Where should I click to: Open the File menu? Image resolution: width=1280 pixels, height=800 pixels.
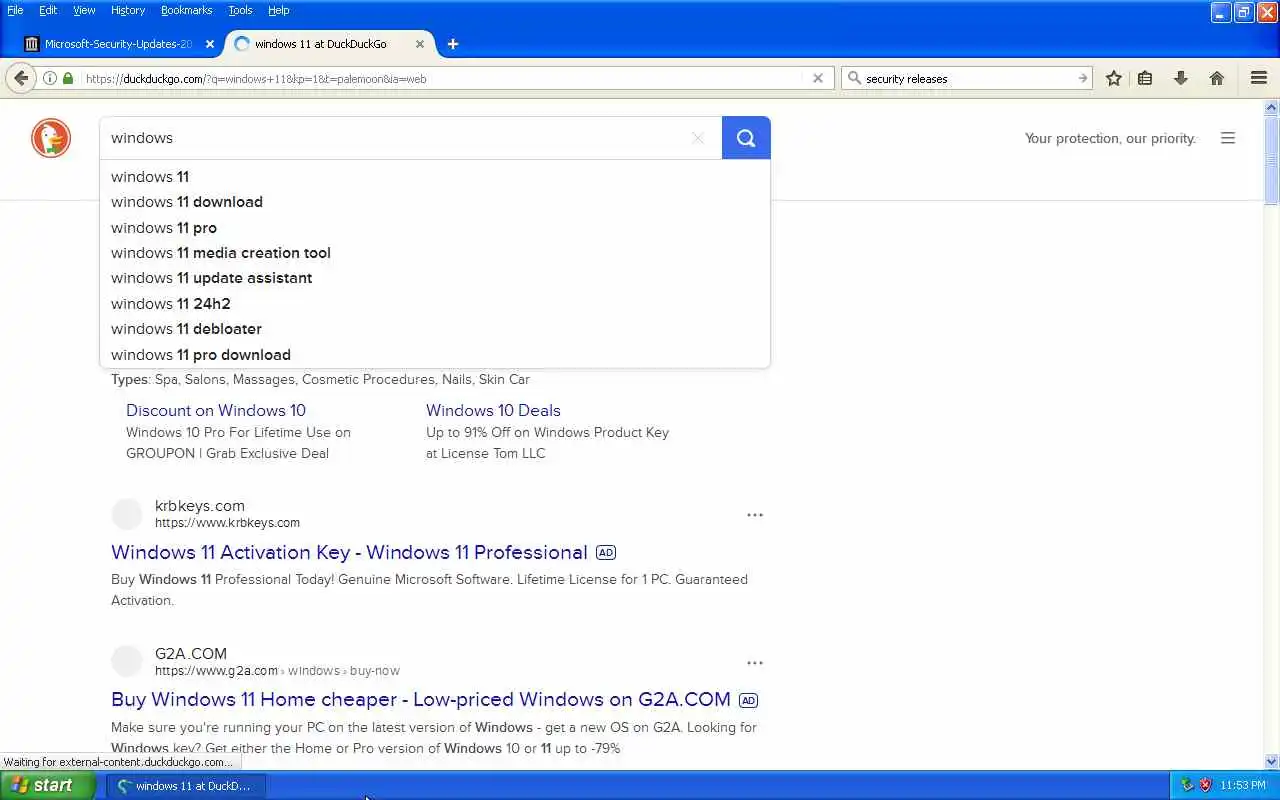[15, 10]
